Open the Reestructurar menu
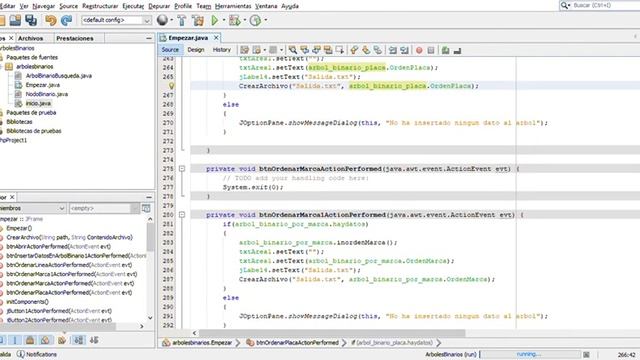640x360 pixels. pos(100,6)
